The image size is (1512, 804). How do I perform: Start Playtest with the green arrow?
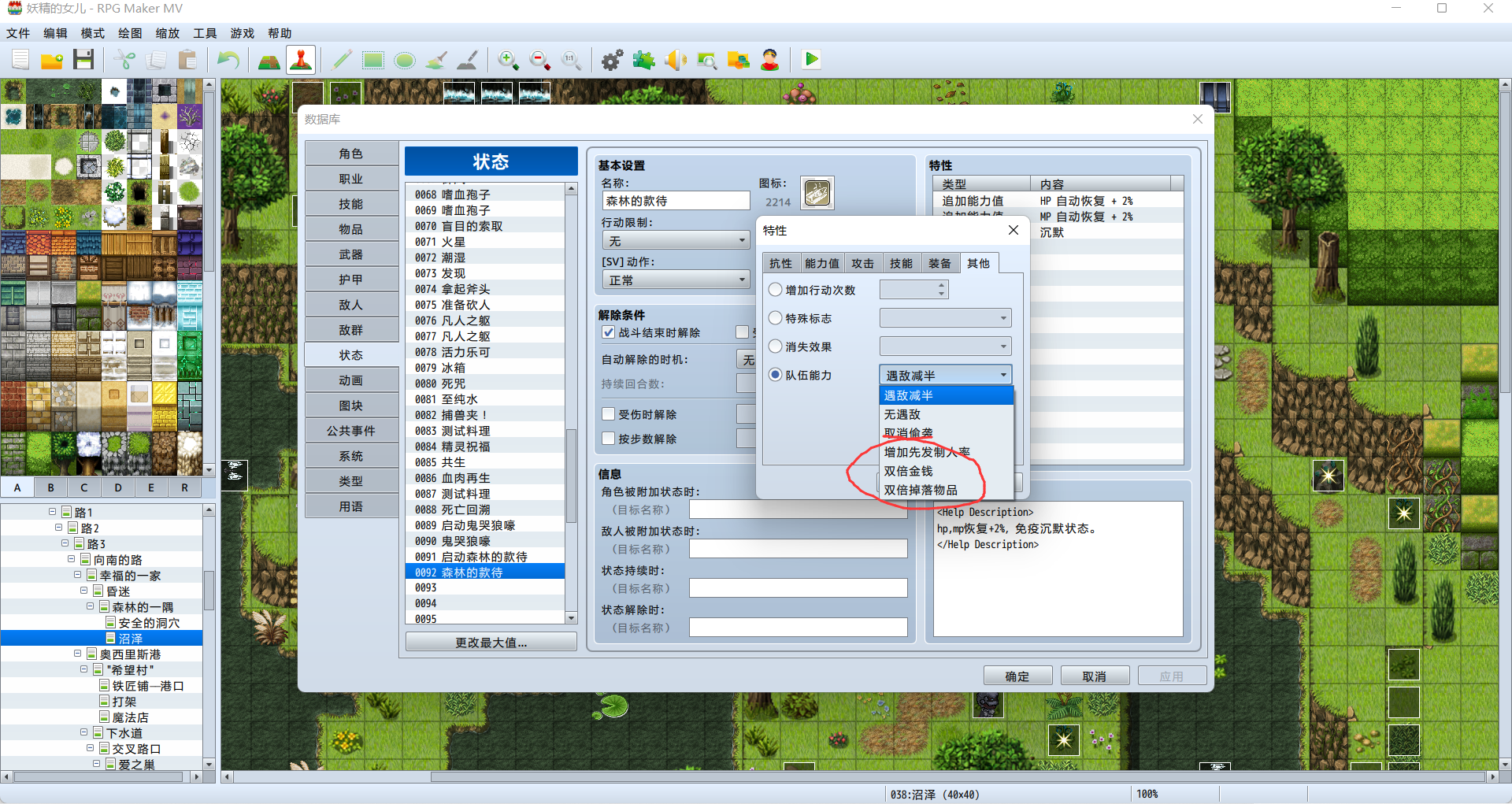[811, 60]
